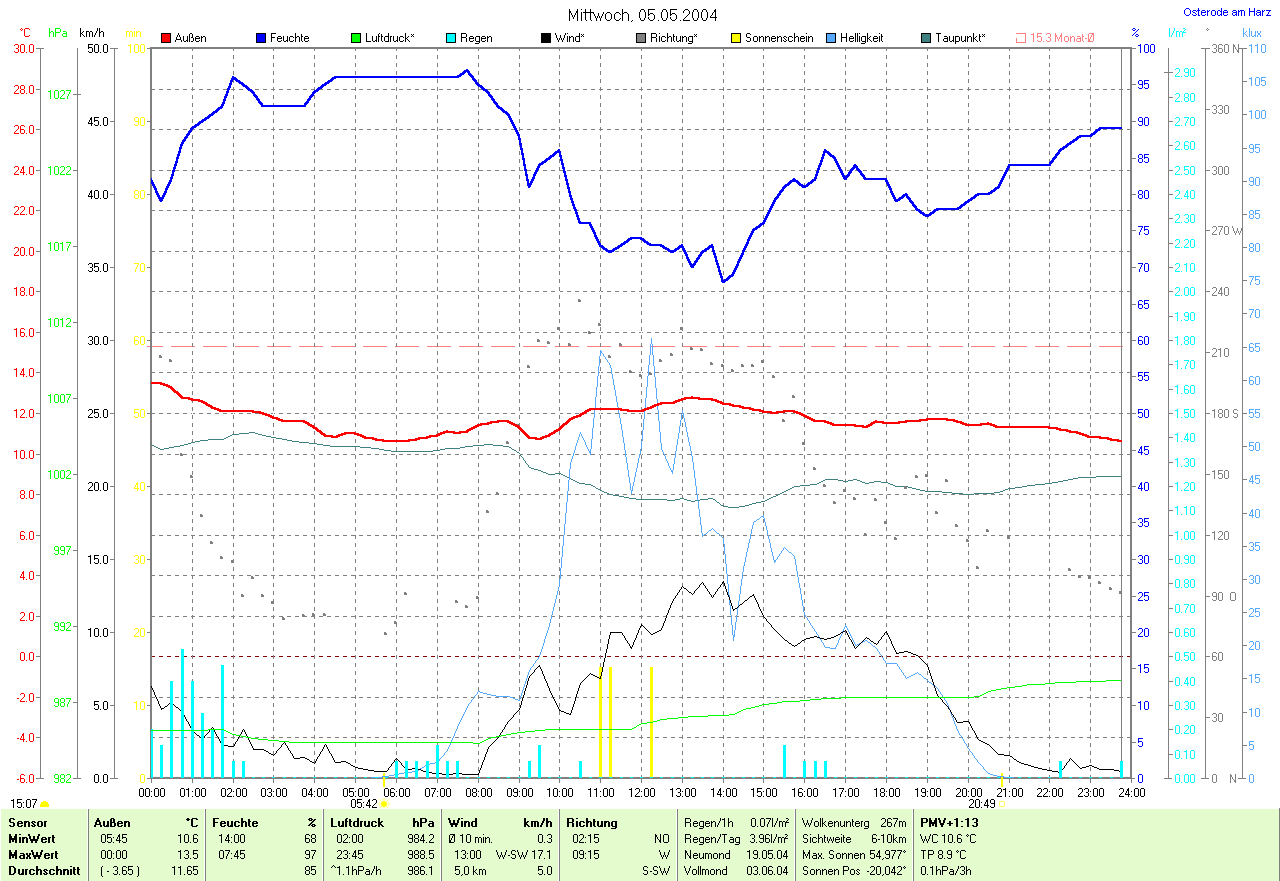Click the sunrise icon at 05:42
Image resolution: width=1280 pixels, height=881 pixels.
tap(384, 803)
